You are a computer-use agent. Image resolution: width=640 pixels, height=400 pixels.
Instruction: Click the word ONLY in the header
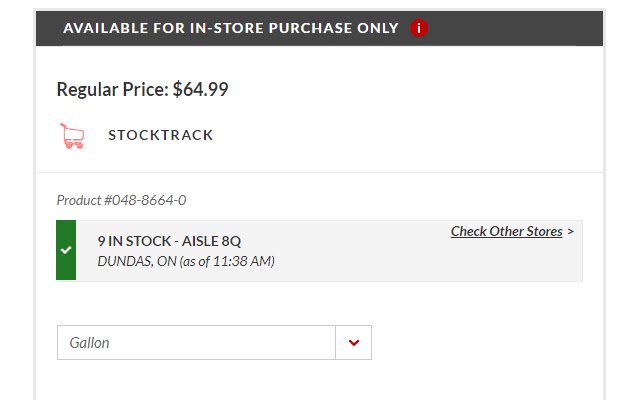[378, 28]
